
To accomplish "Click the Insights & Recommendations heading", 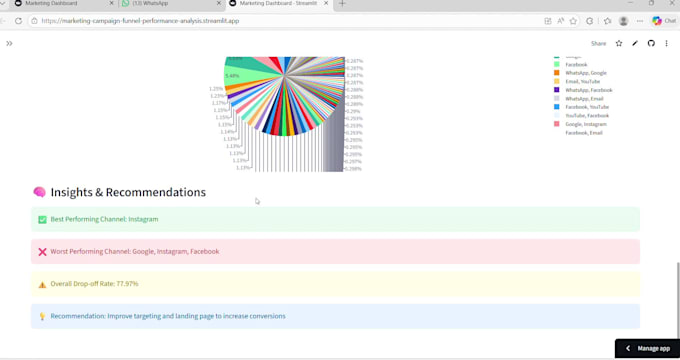I will click(x=128, y=192).
